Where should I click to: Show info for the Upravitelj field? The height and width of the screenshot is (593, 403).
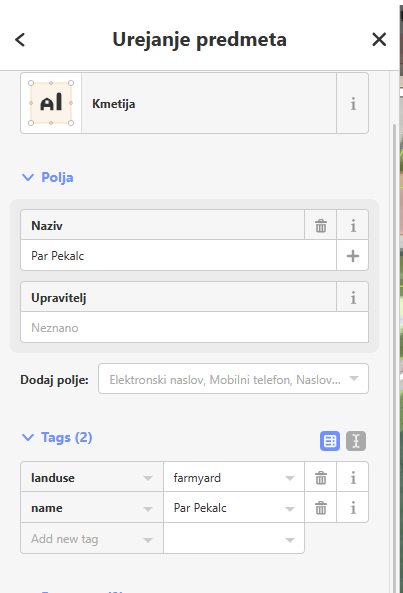[353, 298]
